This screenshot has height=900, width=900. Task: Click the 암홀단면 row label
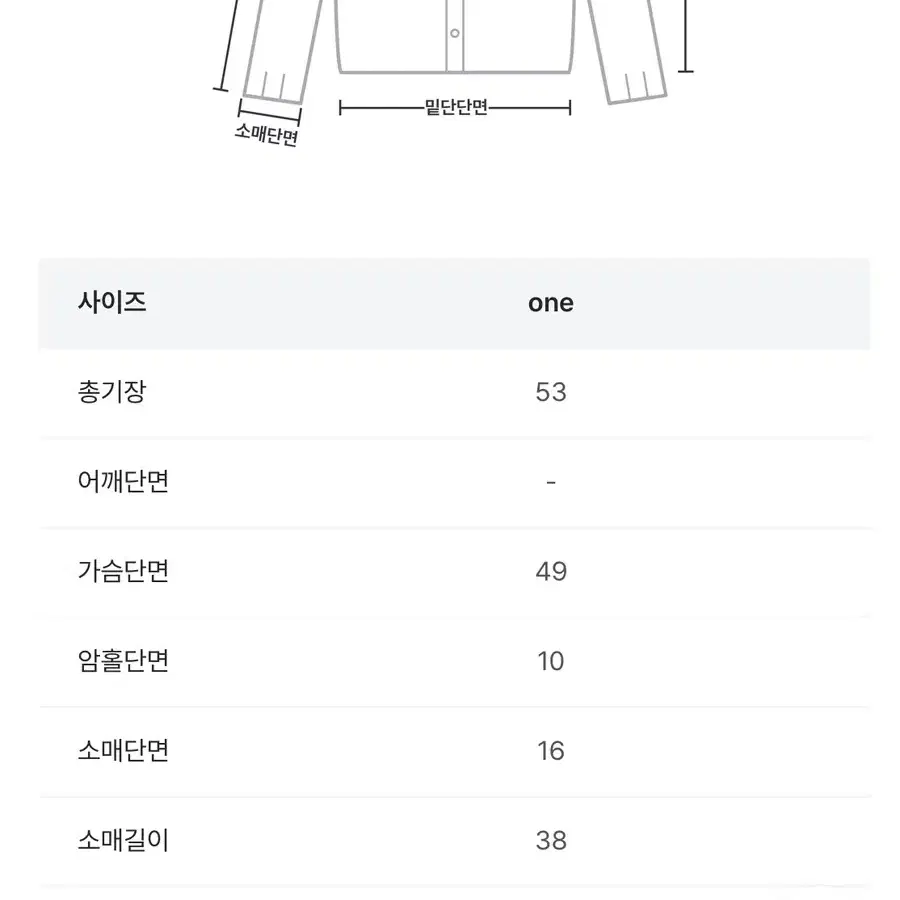tap(123, 661)
